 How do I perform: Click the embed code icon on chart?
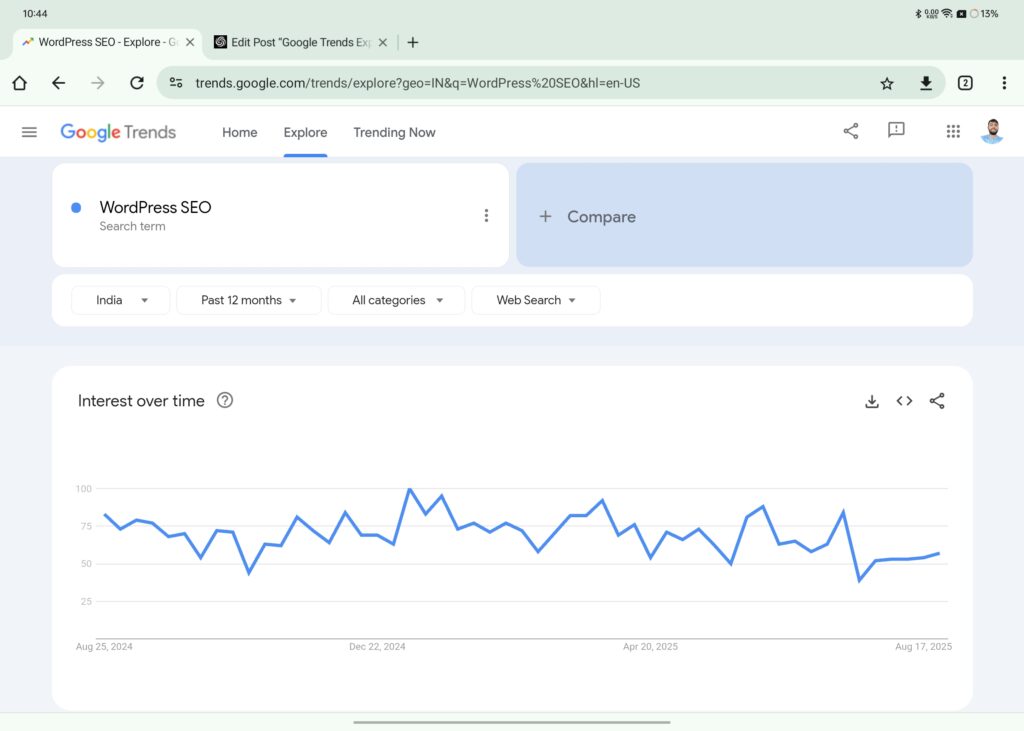coord(904,401)
